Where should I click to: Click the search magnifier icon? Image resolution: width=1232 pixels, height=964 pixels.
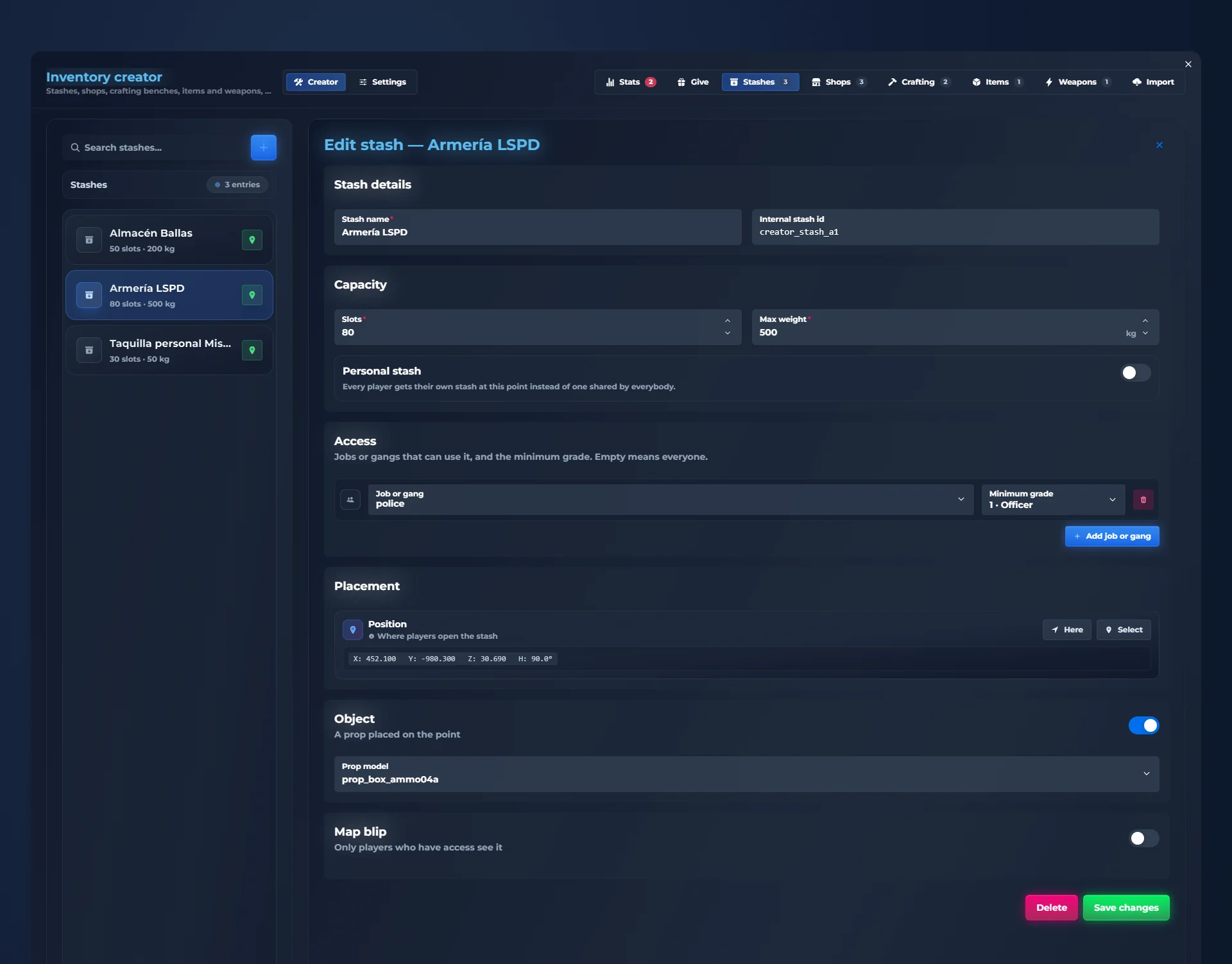click(75, 148)
